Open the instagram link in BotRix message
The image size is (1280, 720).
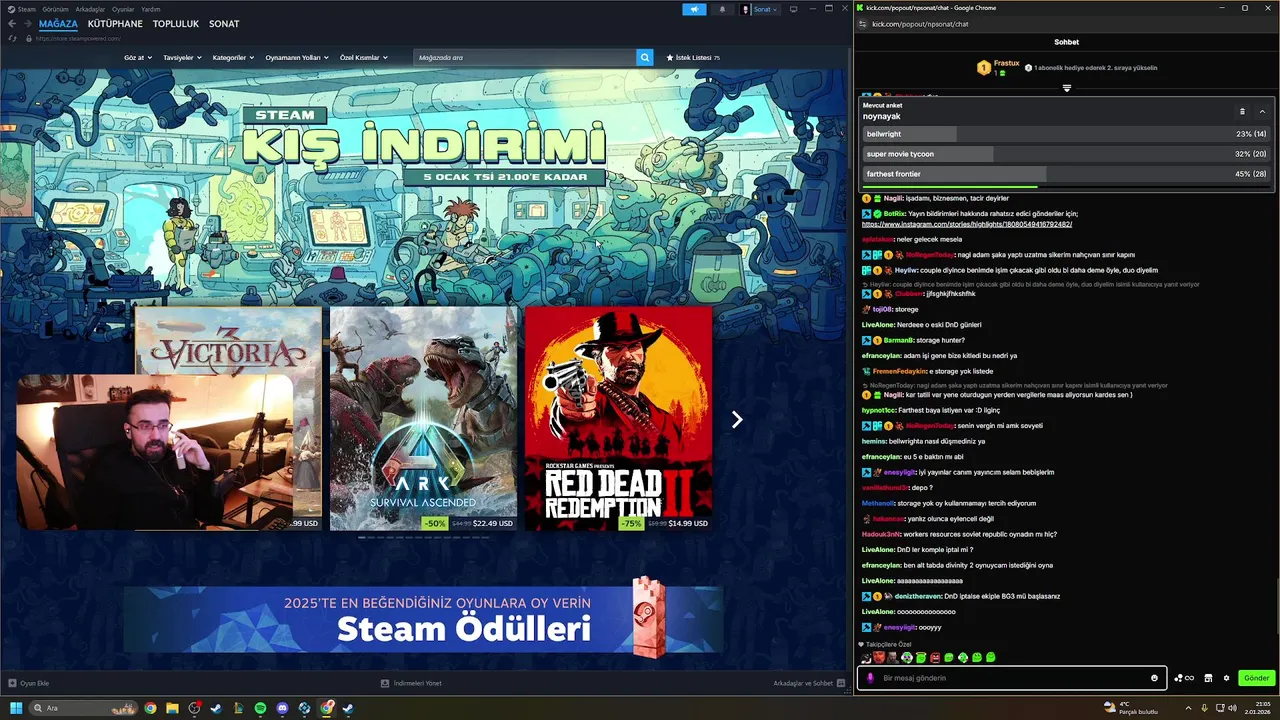967,224
